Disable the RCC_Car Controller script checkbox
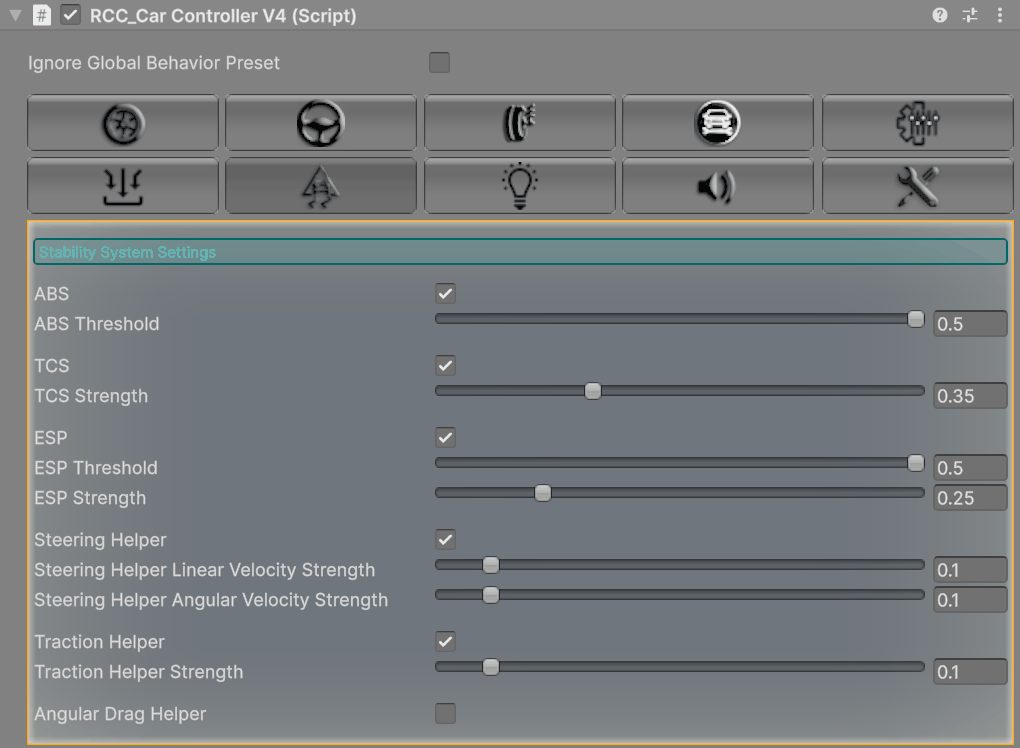 click(x=70, y=15)
